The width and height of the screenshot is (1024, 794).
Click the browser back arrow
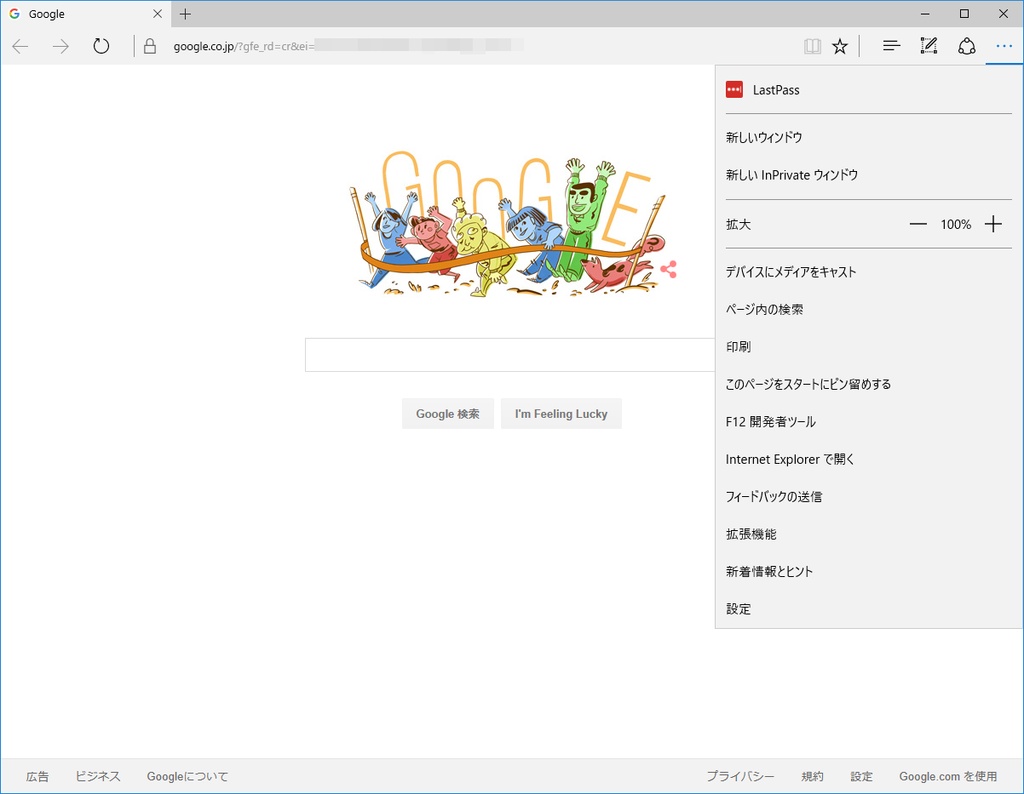click(20, 46)
